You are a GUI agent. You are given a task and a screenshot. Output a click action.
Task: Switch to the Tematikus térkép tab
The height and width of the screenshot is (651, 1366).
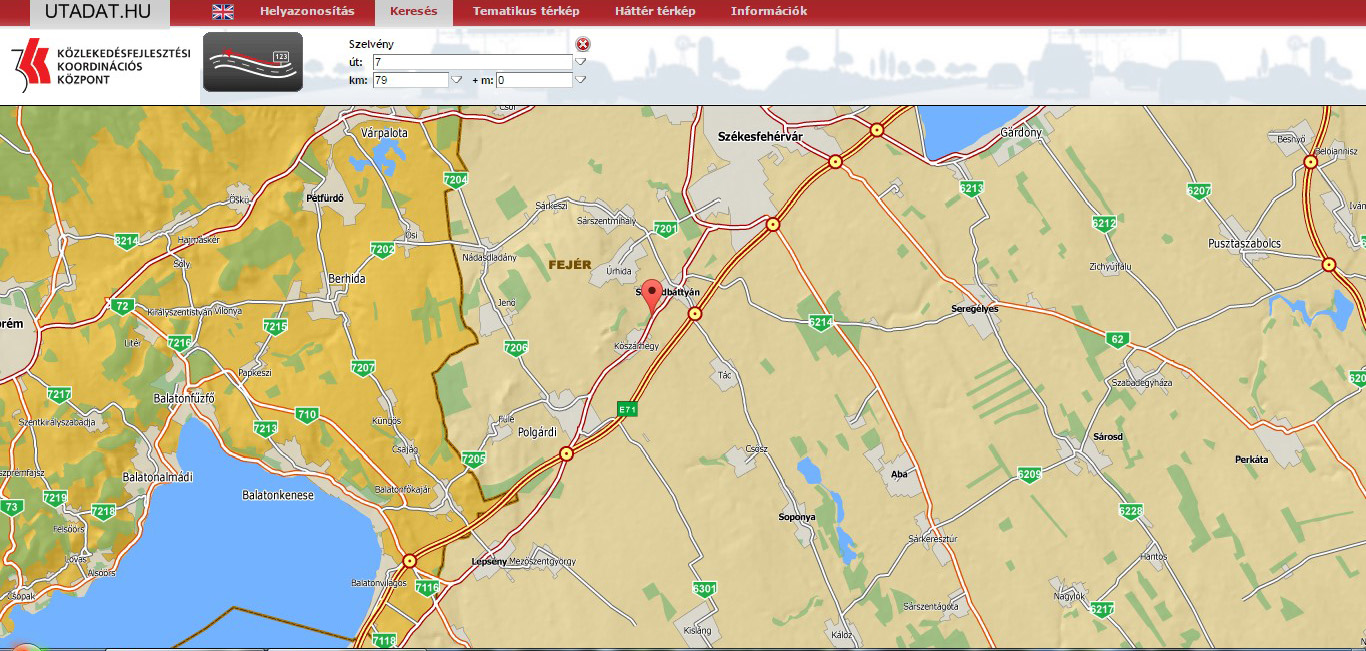click(x=525, y=12)
